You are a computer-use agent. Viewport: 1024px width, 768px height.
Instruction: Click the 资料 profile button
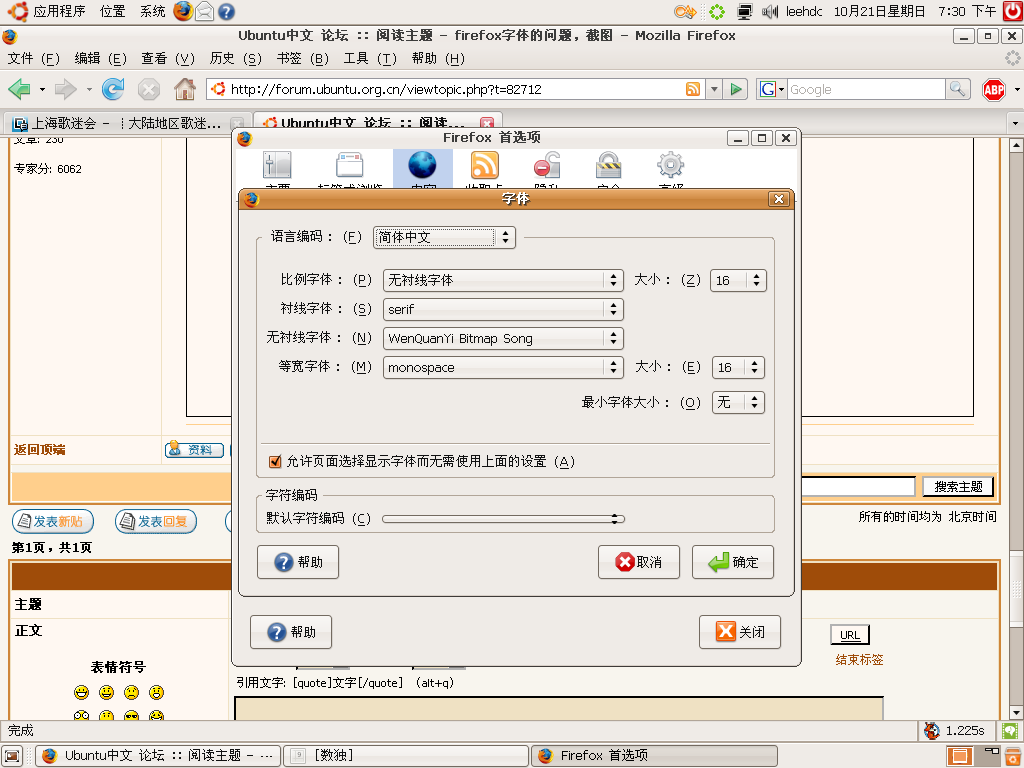point(194,450)
